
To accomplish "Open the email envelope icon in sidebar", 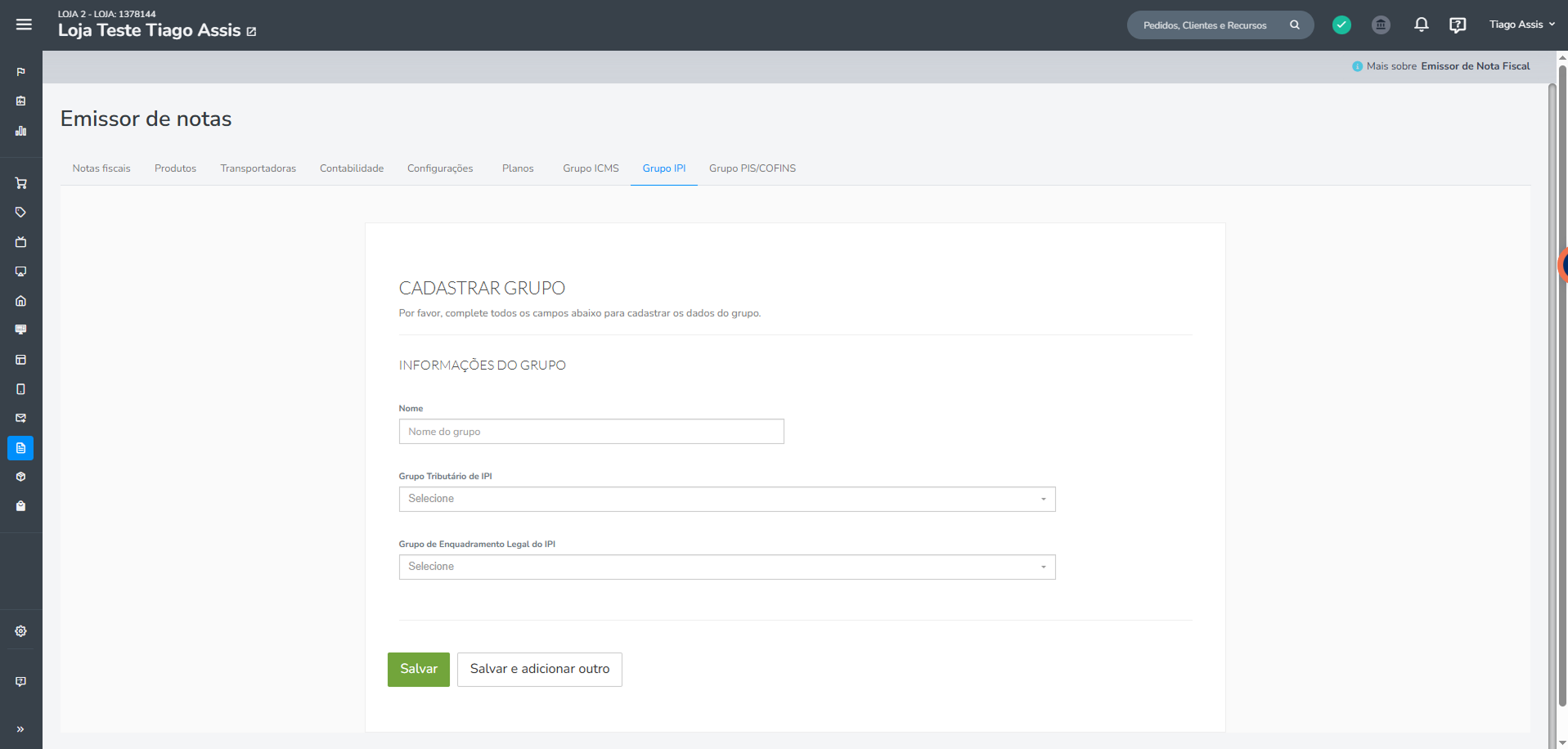I will pos(21,418).
